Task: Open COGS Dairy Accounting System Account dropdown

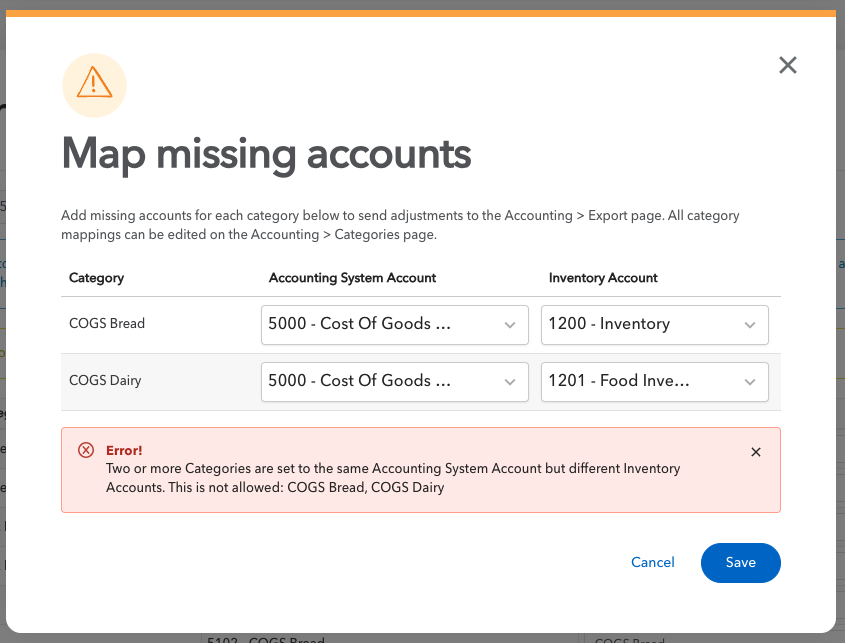Action: point(394,382)
